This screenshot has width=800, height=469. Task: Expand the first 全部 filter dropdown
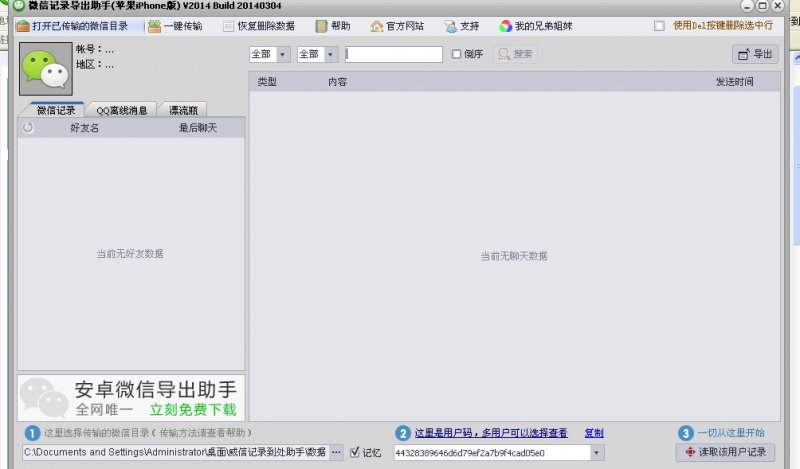coord(282,54)
